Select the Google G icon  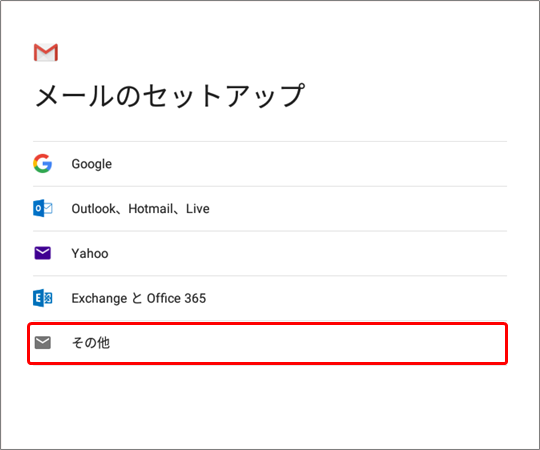click(43, 163)
